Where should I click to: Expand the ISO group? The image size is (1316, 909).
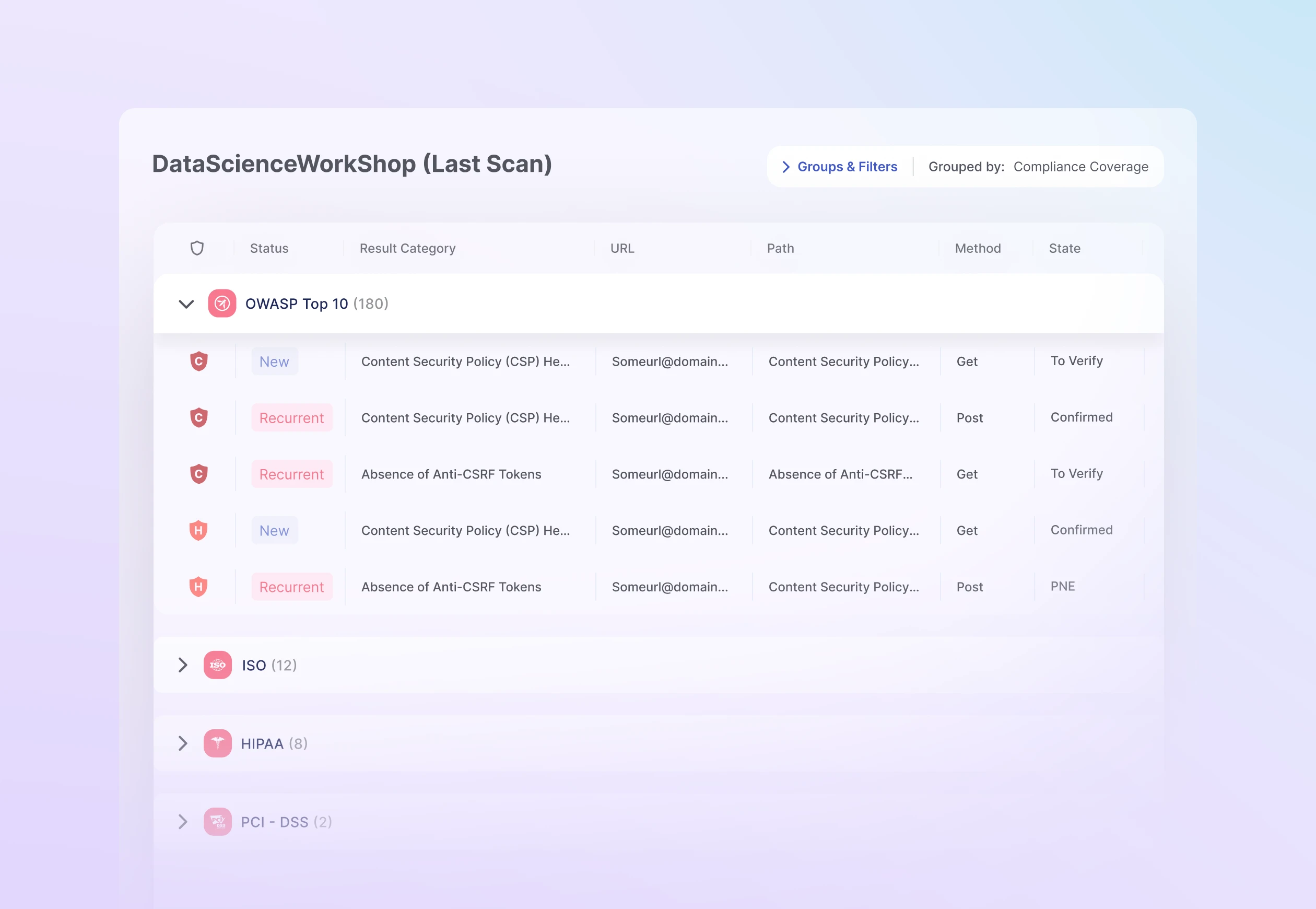pyautogui.click(x=183, y=665)
